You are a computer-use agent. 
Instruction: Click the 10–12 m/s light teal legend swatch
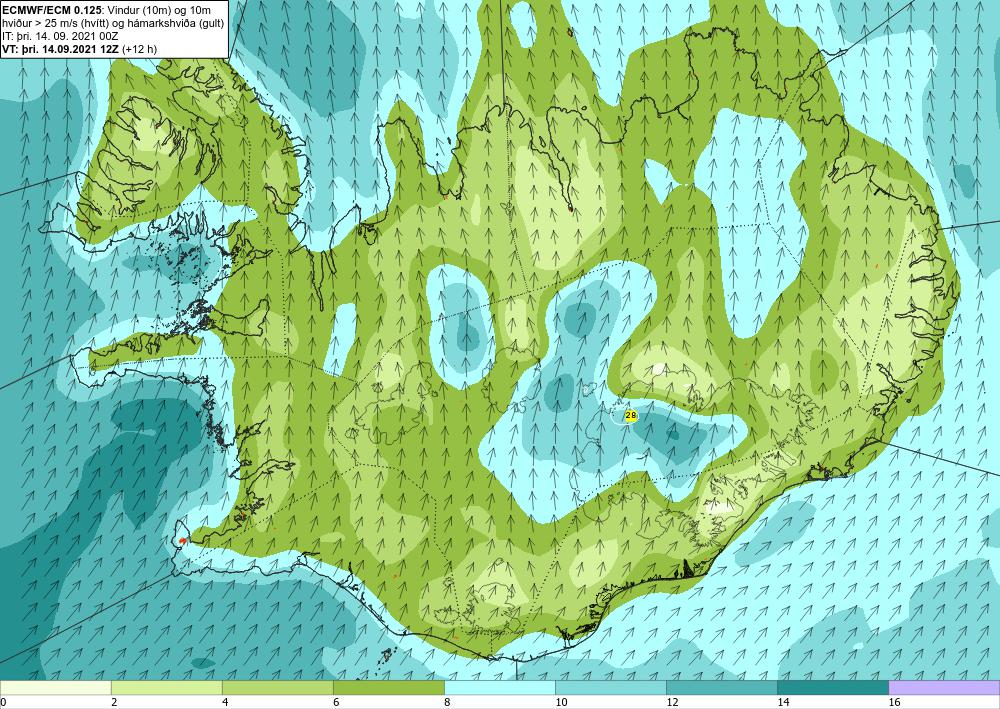coord(611,687)
